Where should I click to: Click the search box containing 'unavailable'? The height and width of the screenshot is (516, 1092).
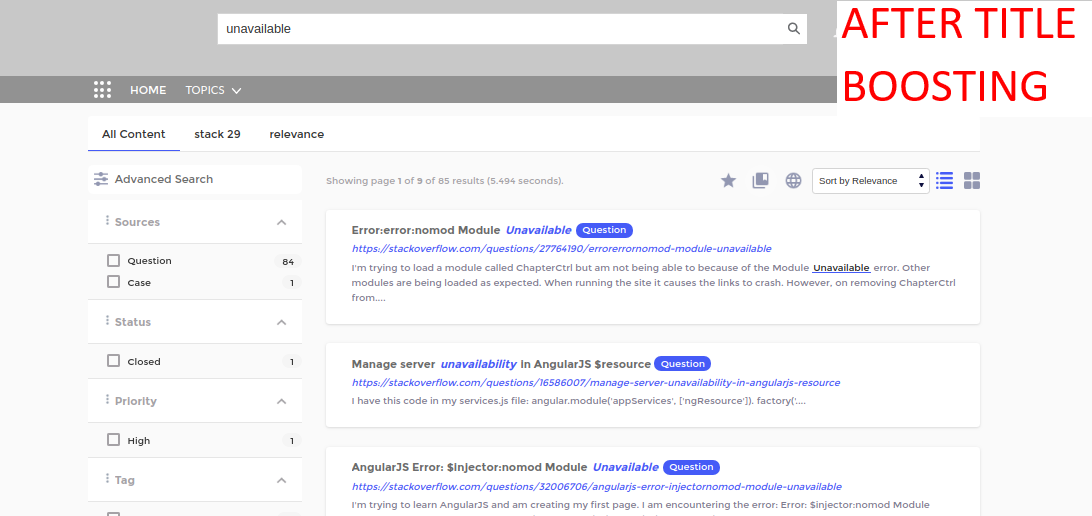point(500,29)
